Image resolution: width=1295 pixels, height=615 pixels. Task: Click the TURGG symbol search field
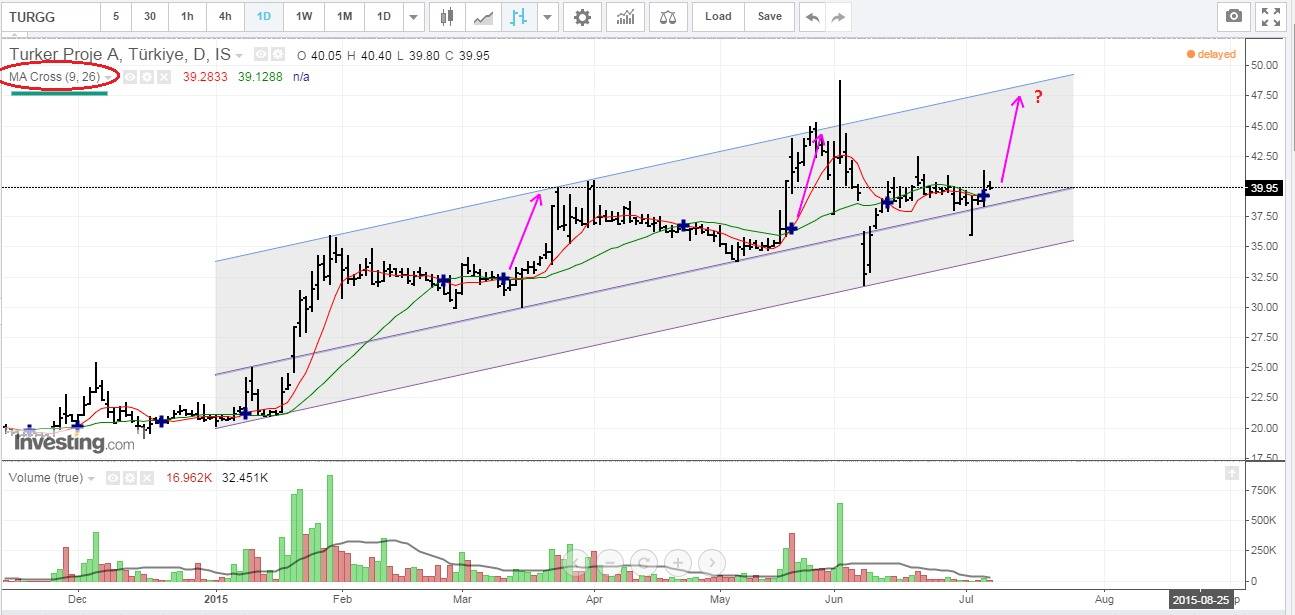tap(50, 17)
